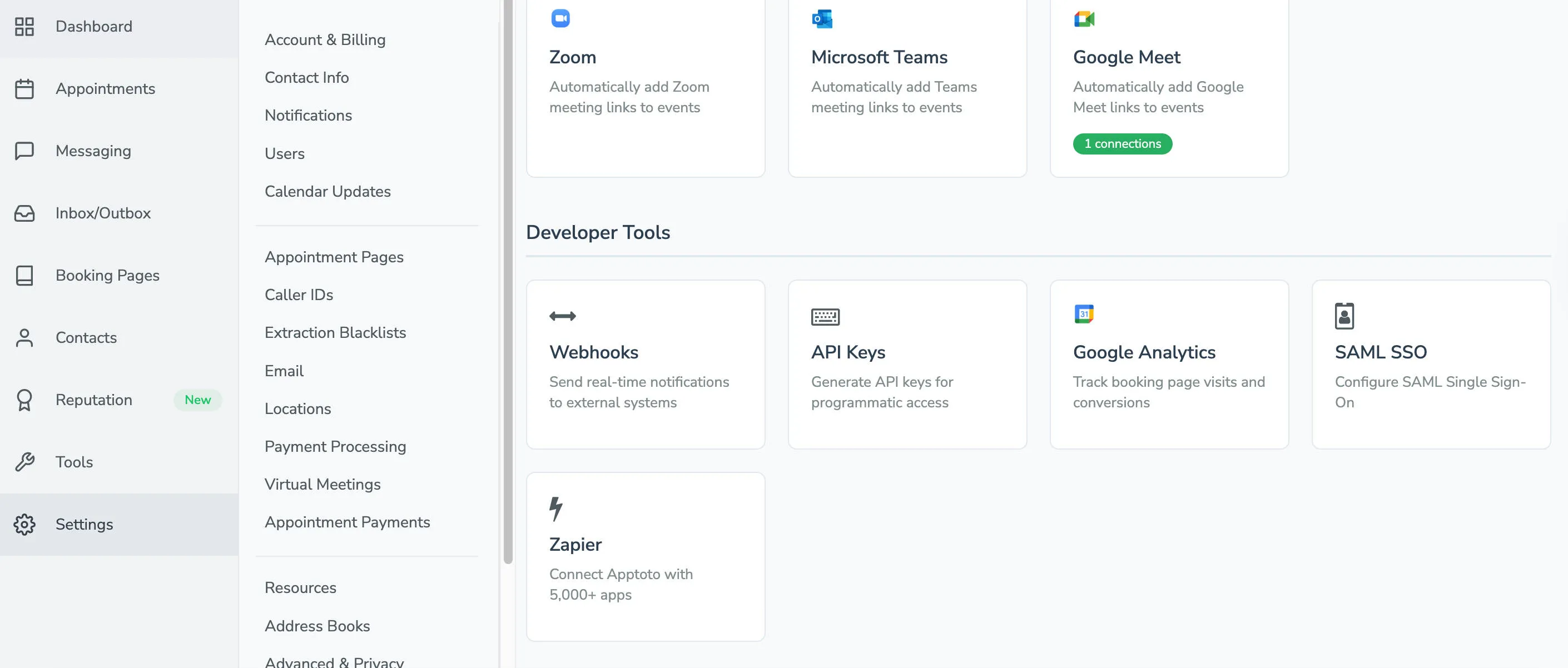
Task: Click the Zapier lightning bolt icon
Action: pyautogui.click(x=555, y=509)
